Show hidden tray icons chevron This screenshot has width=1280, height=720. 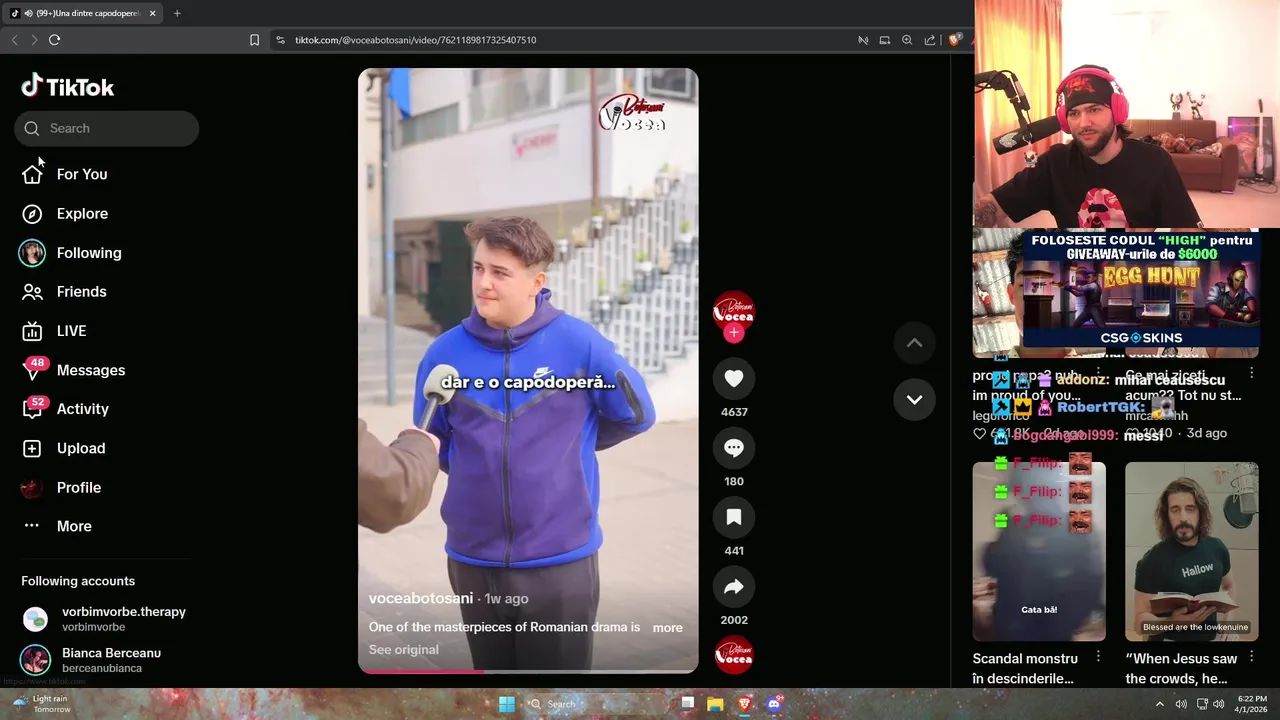click(x=1160, y=704)
